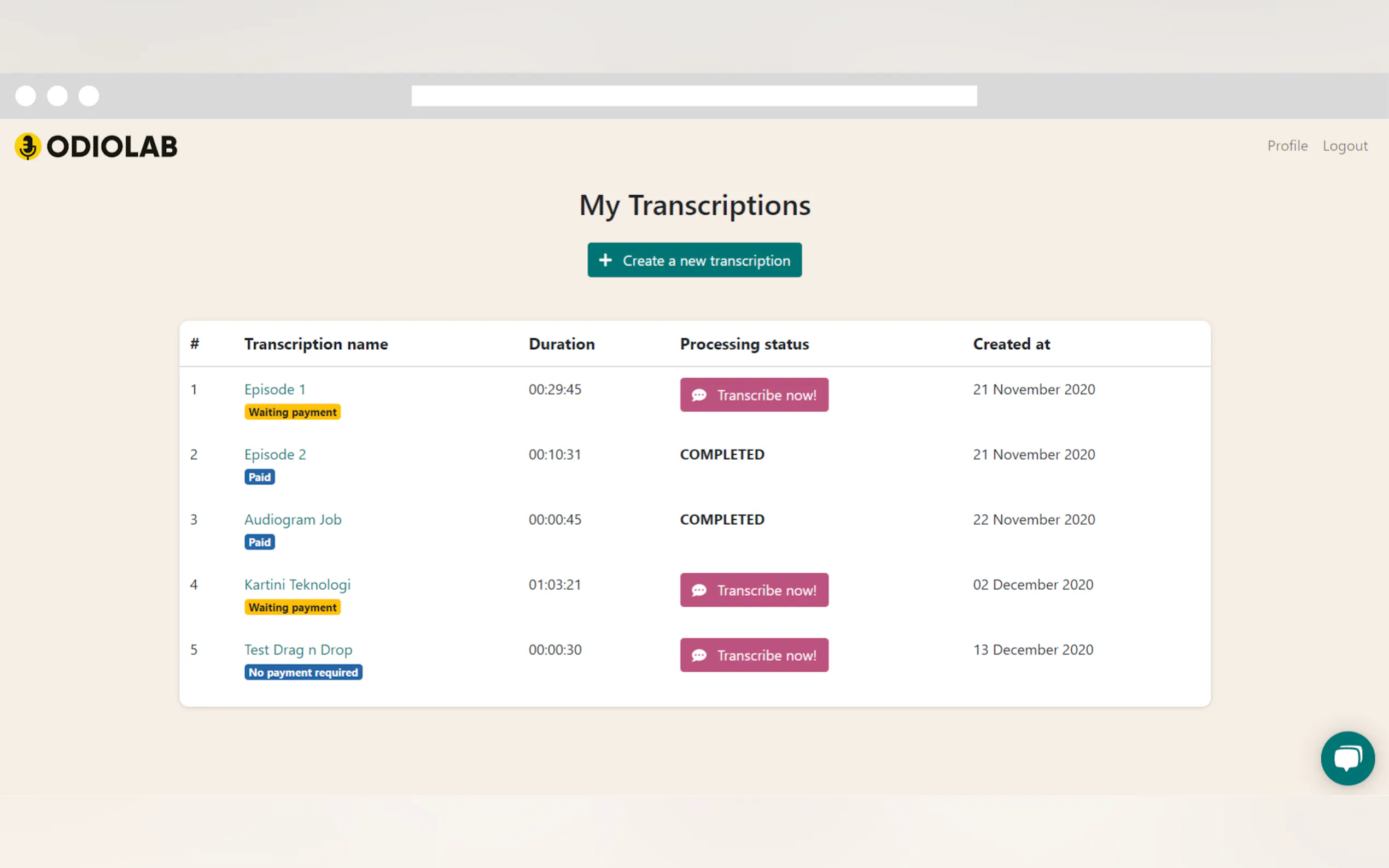This screenshot has width=1389, height=868.
Task: Open the Episode 2 transcription
Action: click(275, 454)
